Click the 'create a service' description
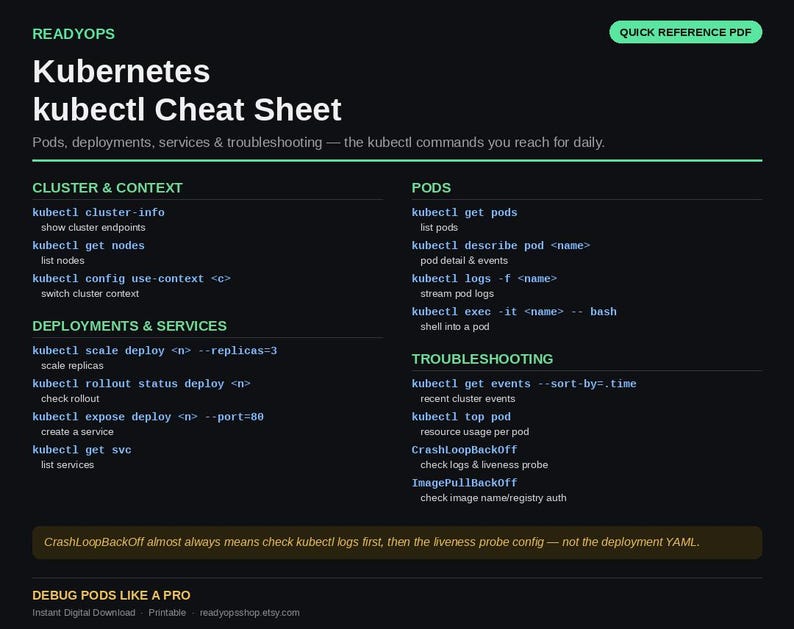 pyautogui.click(x=77, y=432)
